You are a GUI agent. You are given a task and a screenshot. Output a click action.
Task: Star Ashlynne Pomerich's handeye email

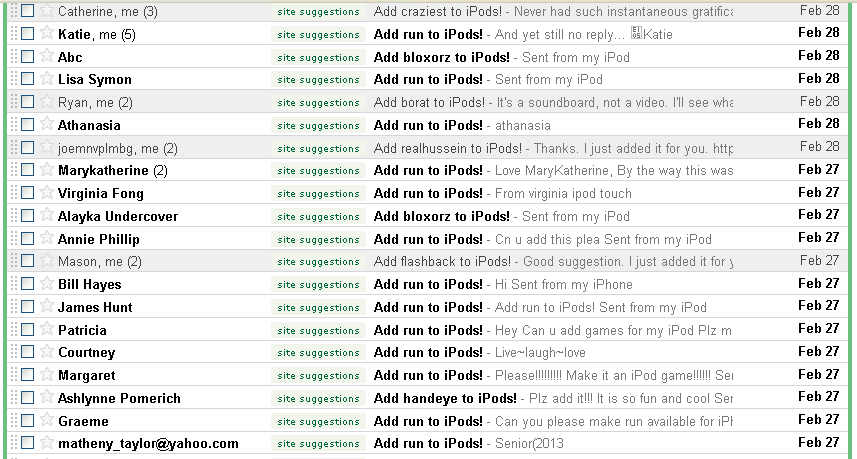[x=47, y=397]
